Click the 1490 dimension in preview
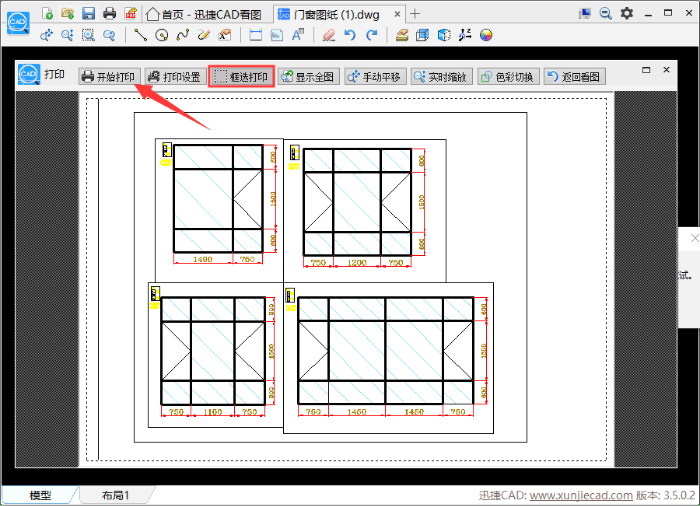Viewport: 700px width, 506px height. click(x=202, y=259)
